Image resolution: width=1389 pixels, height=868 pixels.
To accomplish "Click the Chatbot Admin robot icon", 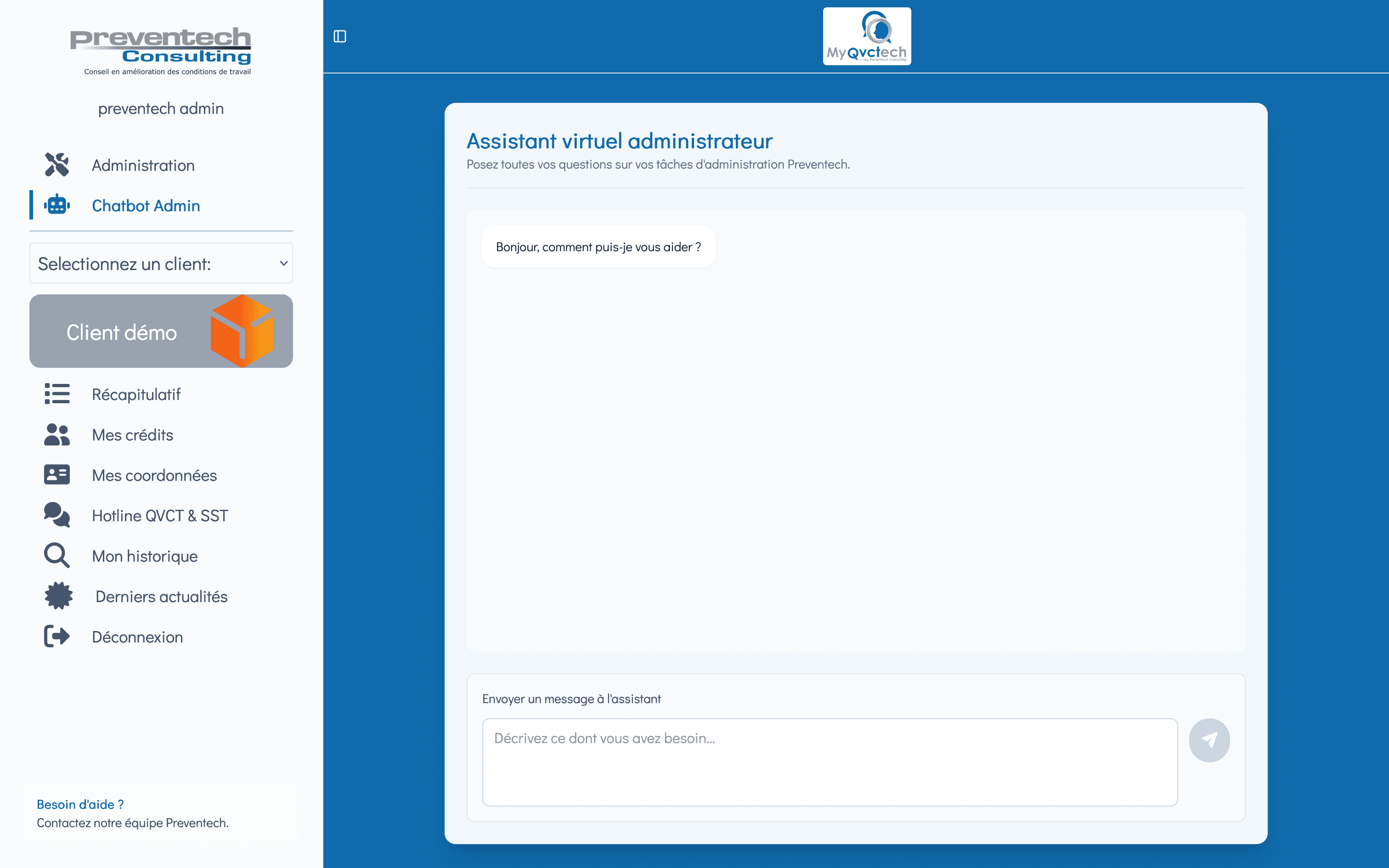I will (57, 205).
